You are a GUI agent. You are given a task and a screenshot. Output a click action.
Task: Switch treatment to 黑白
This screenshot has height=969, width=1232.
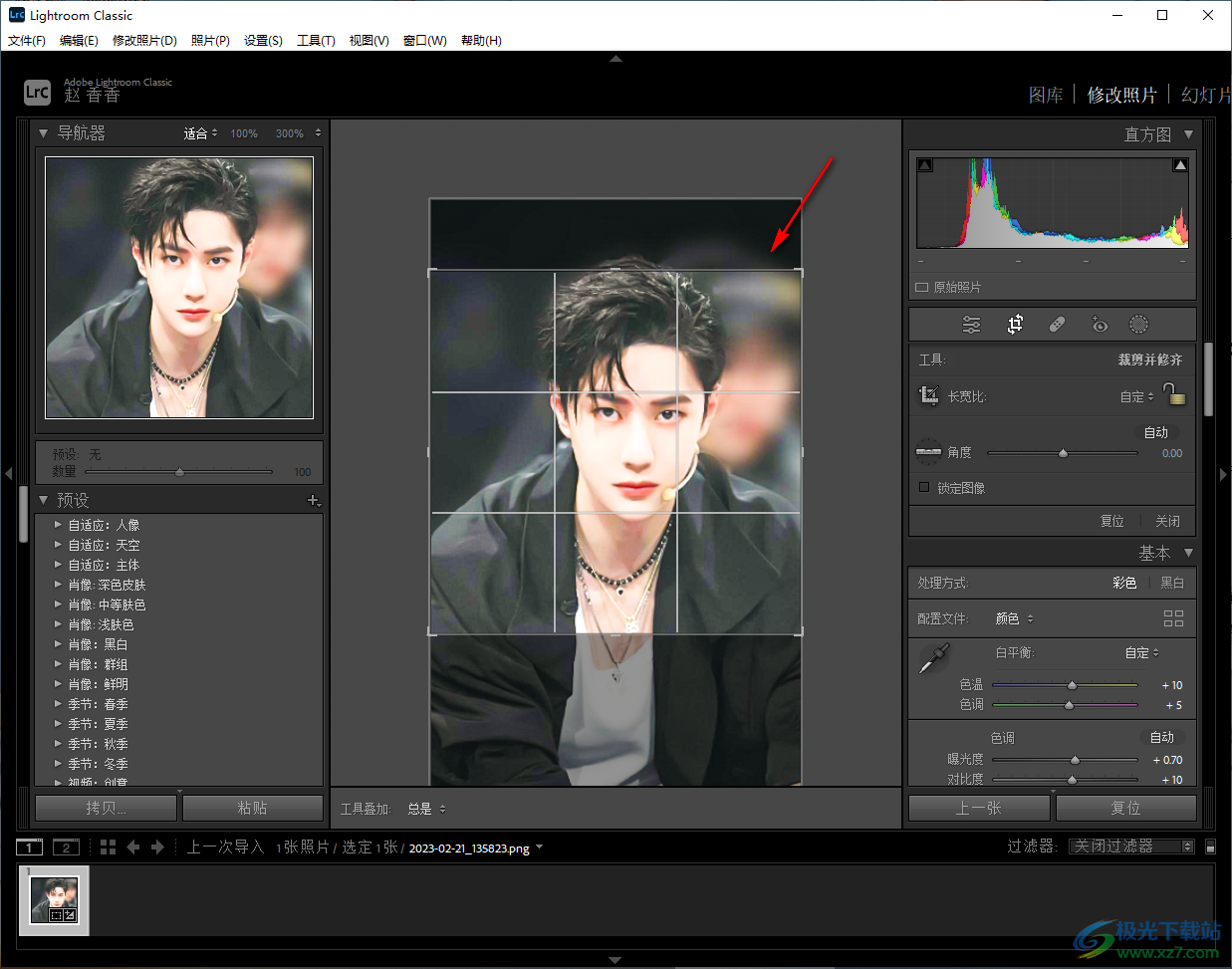coord(1172,583)
